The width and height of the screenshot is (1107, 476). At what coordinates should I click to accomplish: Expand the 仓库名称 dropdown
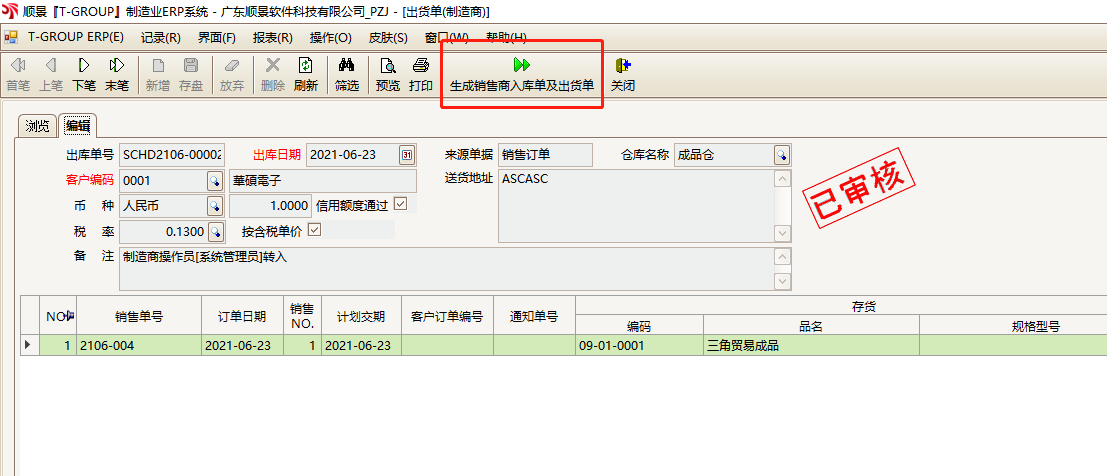[x=781, y=155]
